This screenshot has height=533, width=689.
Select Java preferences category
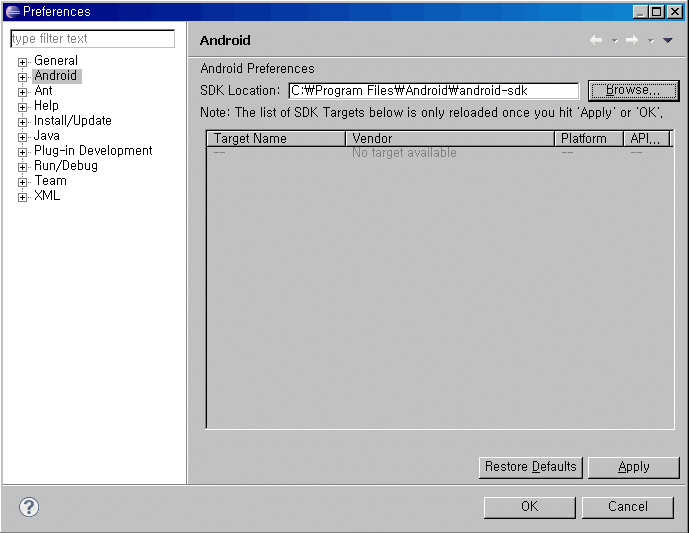(x=47, y=135)
